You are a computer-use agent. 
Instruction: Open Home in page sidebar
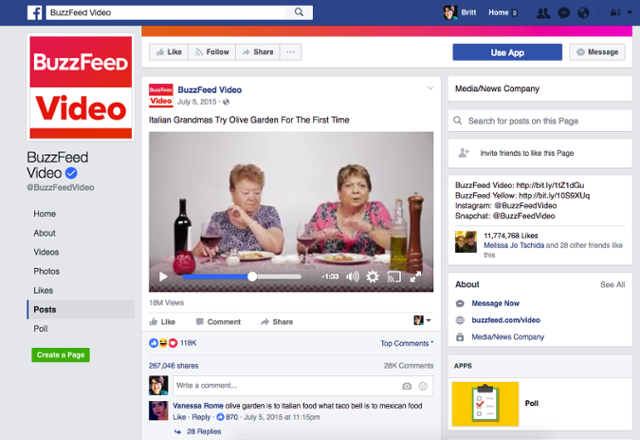point(44,214)
